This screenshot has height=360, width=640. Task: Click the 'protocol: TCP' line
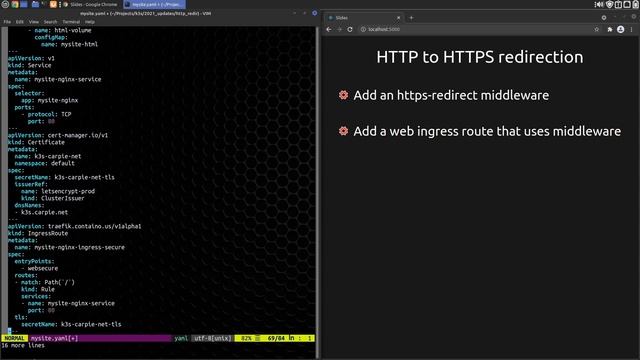[49, 114]
